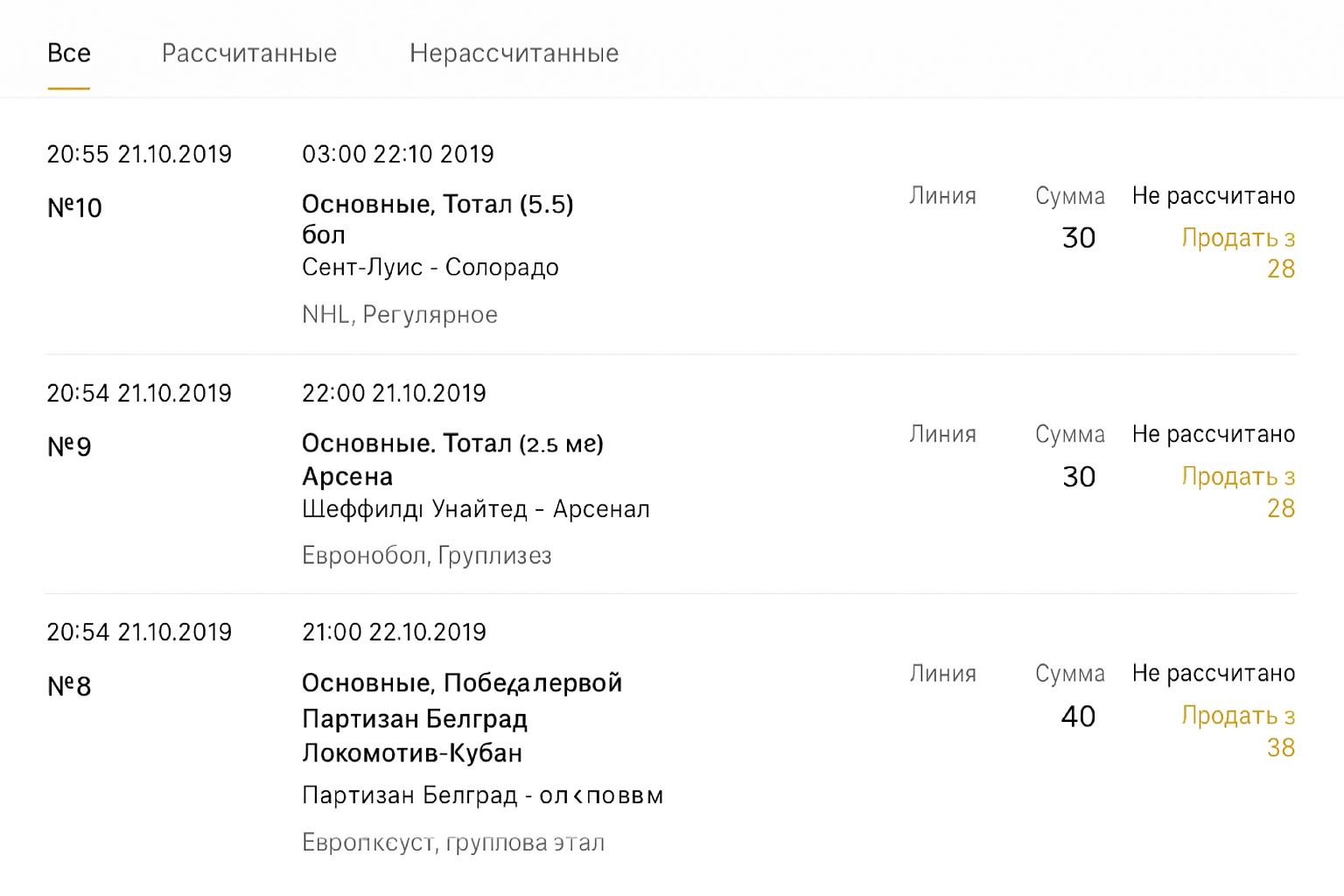Open bet number №10
This screenshot has width=1344, height=896.
click(74, 208)
